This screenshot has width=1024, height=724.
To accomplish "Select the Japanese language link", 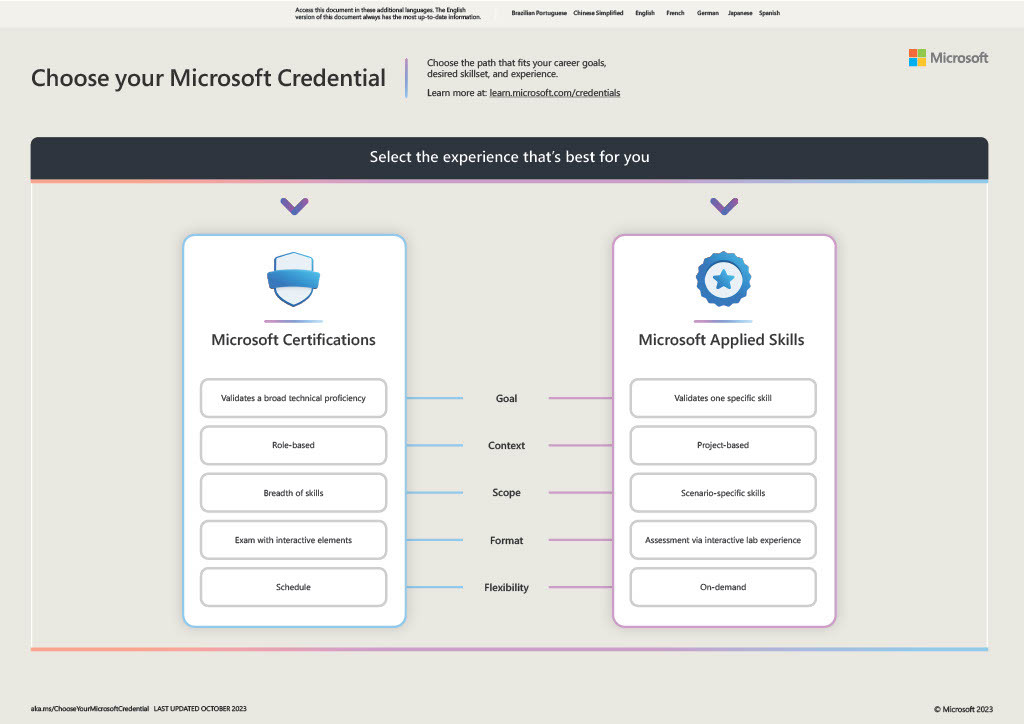I will 740,14.
